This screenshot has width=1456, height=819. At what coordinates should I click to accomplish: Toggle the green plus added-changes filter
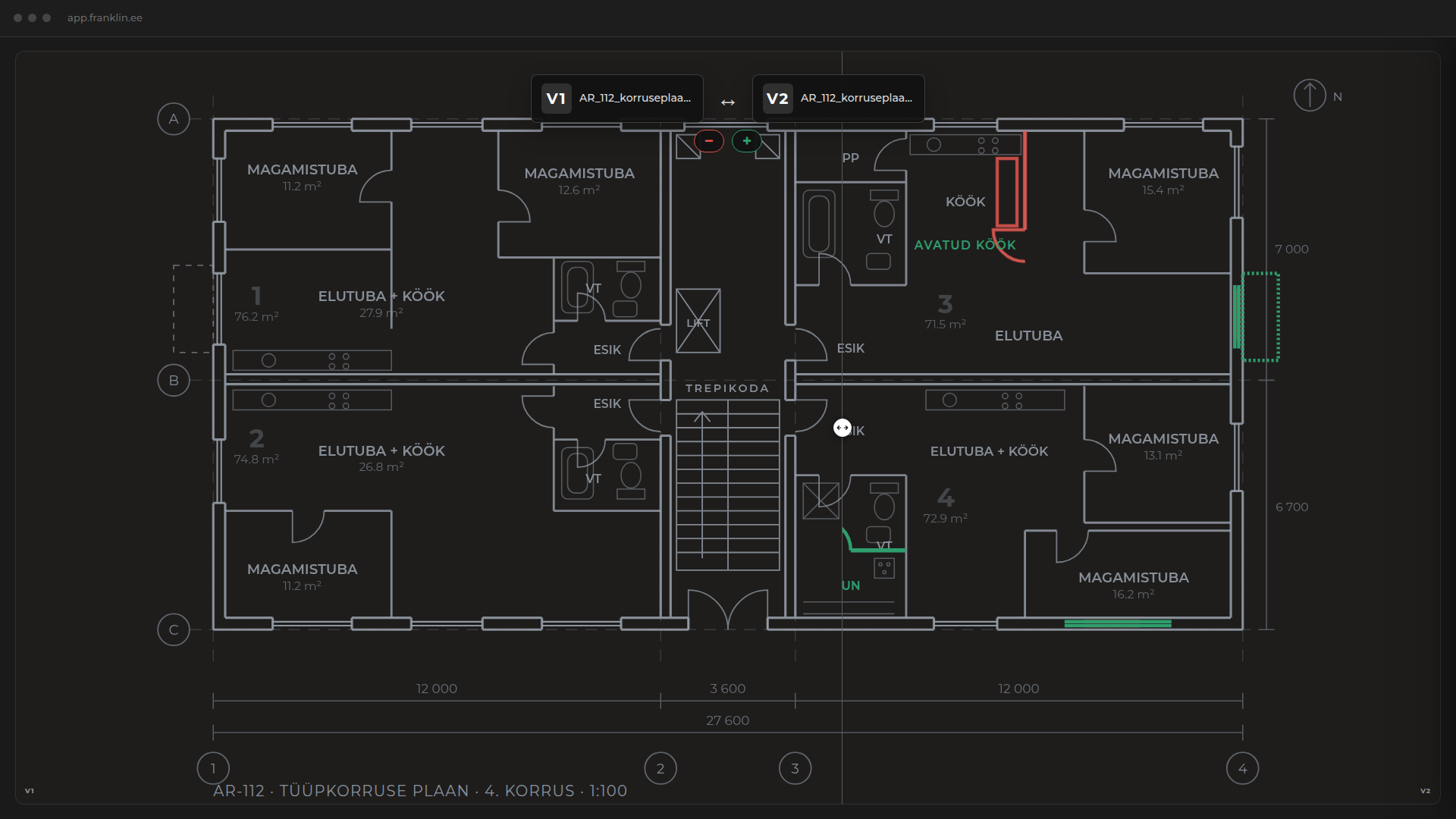coord(747,141)
